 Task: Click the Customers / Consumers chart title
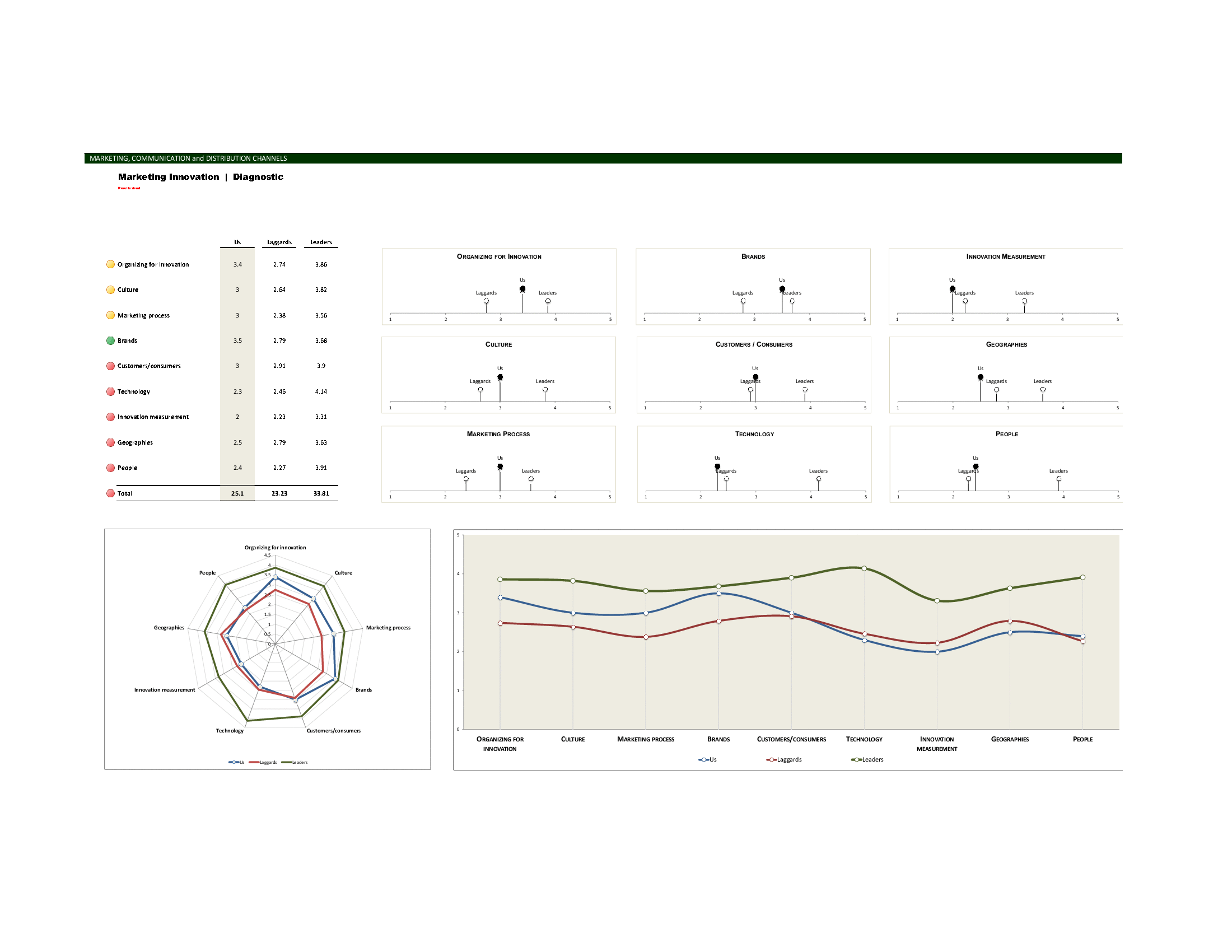point(754,344)
